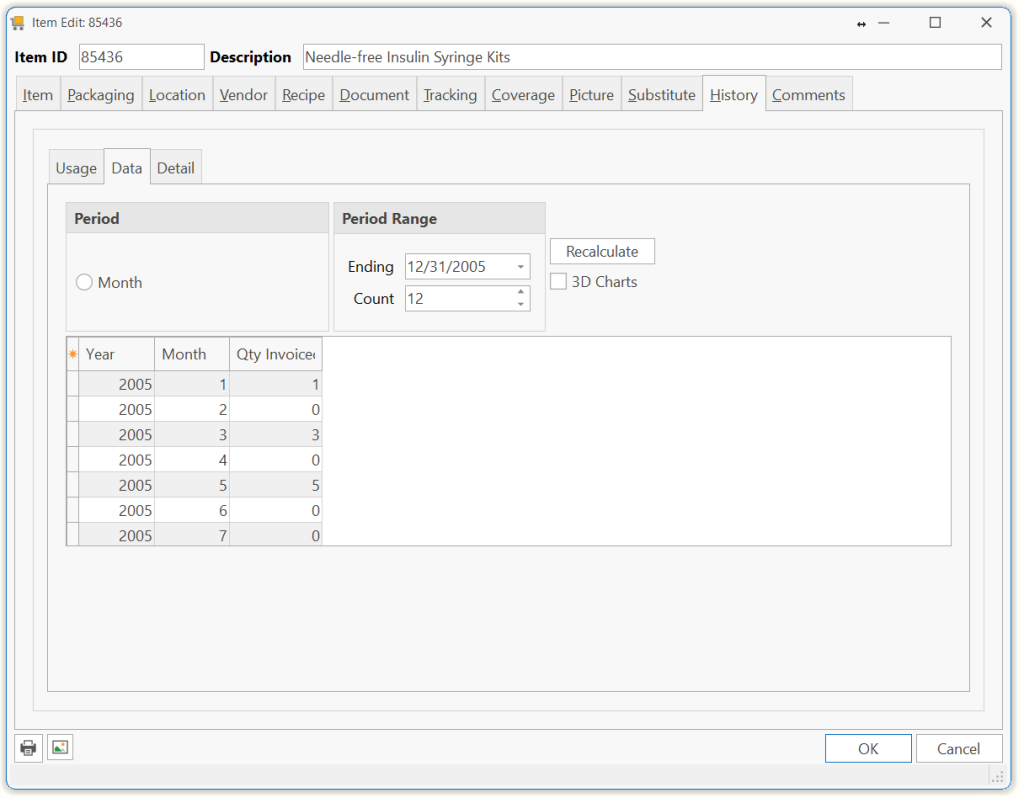This screenshot has height=798, width=1024.
Task: Click the Recalculate button
Action: (x=602, y=251)
